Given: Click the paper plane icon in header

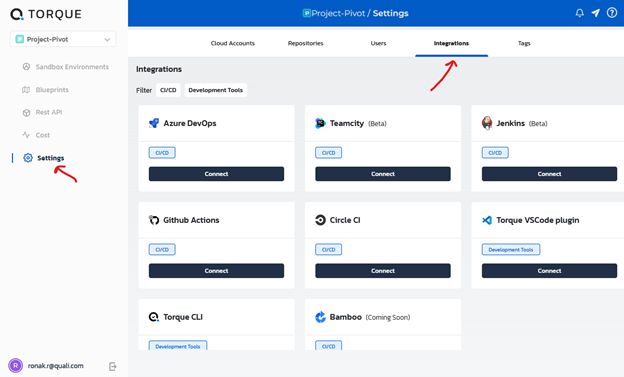Looking at the screenshot, I should click(x=595, y=13).
